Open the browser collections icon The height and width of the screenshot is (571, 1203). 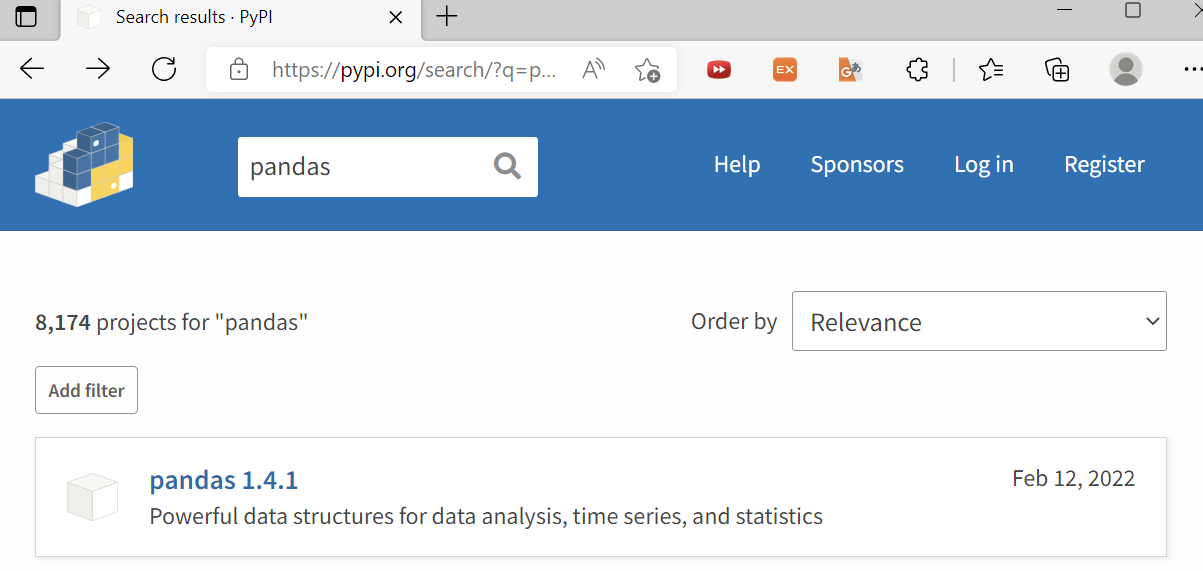point(1057,69)
